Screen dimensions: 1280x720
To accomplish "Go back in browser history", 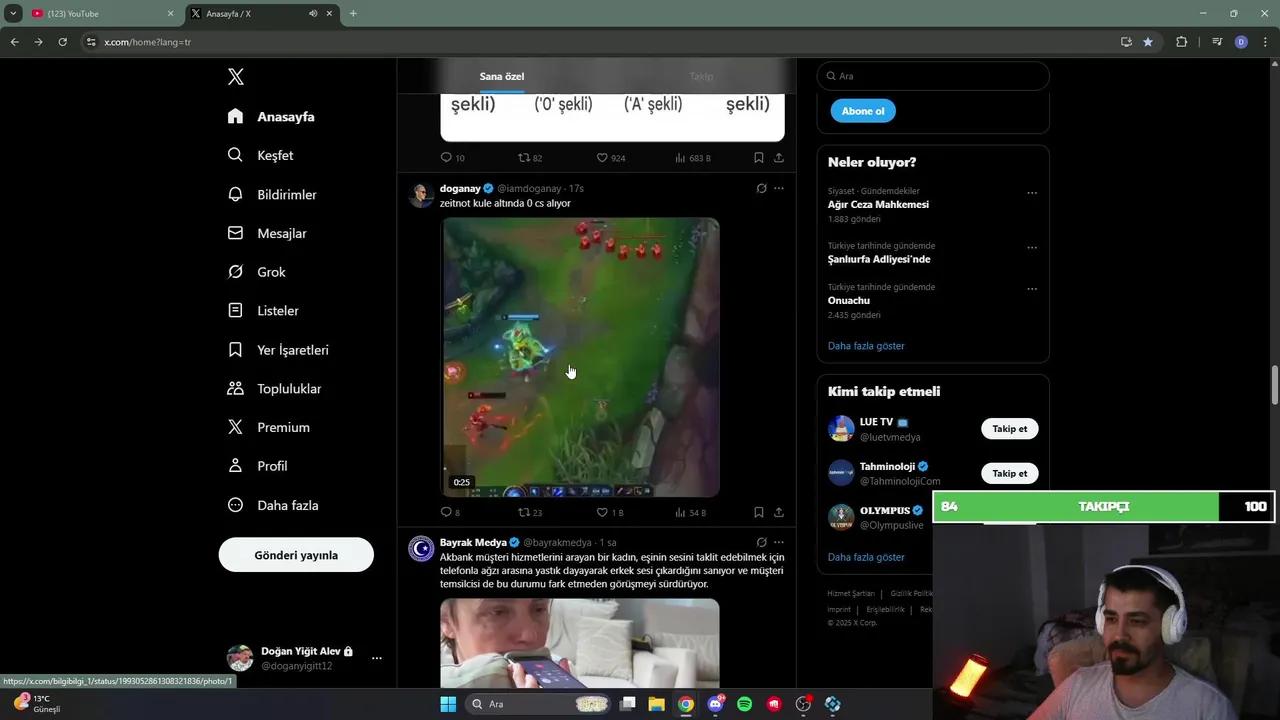I will [14, 42].
